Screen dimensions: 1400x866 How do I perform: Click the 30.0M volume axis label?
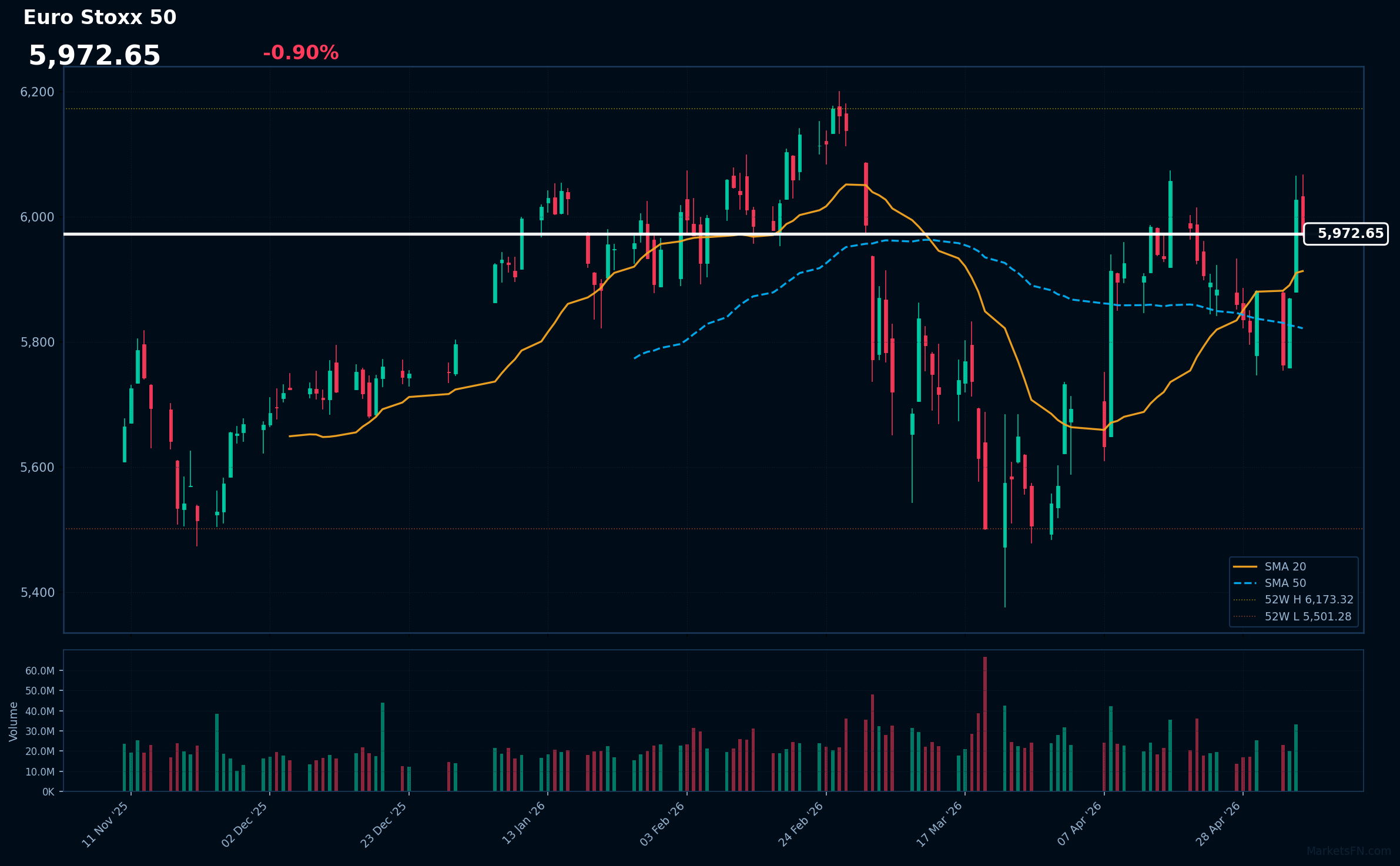(40, 731)
